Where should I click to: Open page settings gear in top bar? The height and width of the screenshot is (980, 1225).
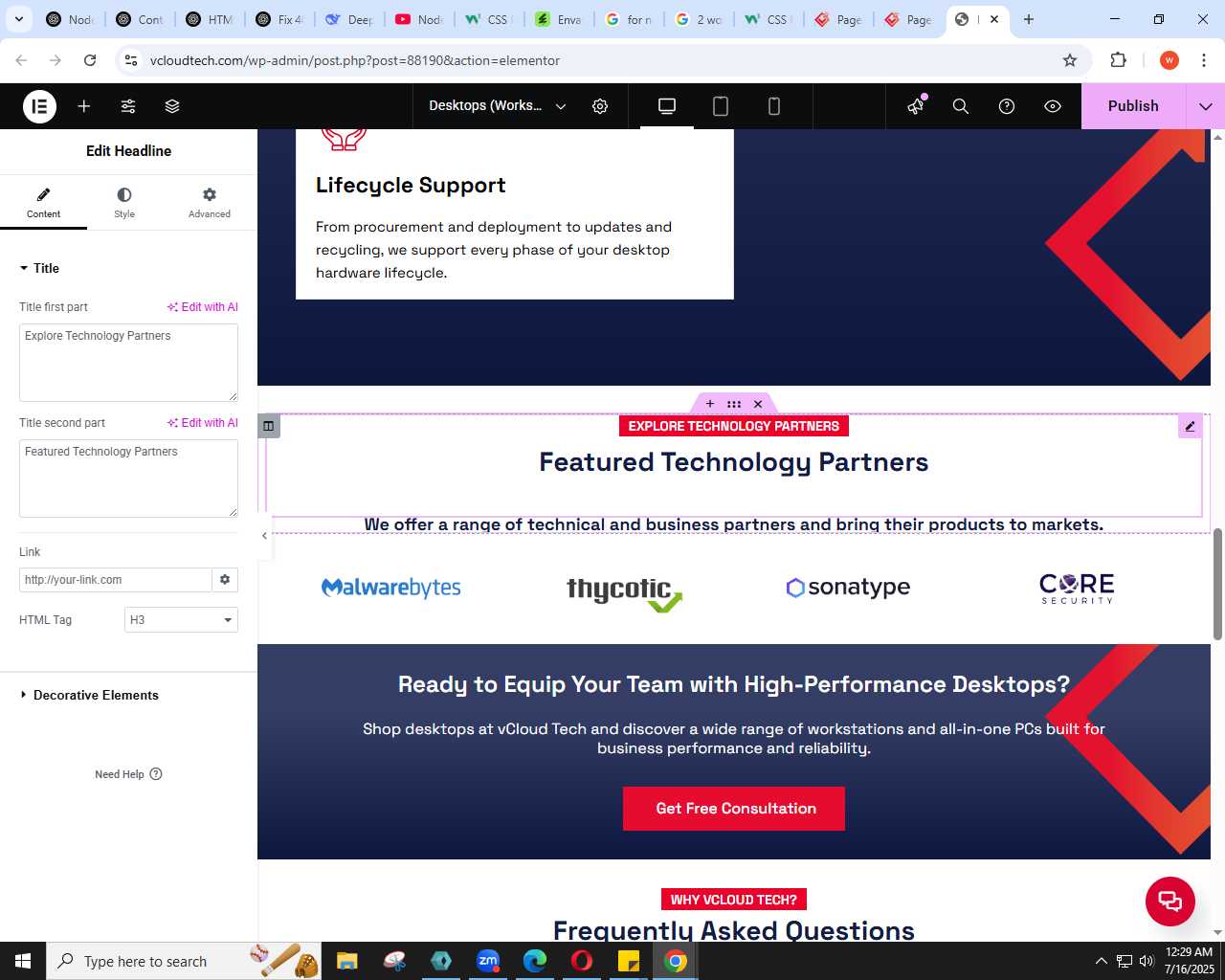tap(600, 106)
